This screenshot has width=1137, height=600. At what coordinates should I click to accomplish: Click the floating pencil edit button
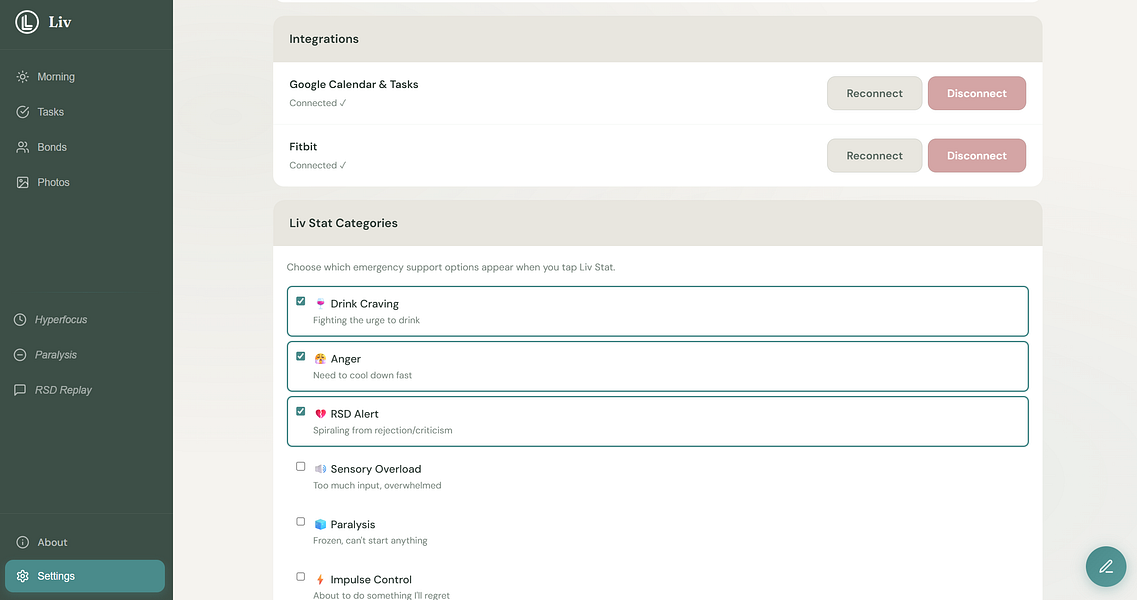click(x=1106, y=566)
